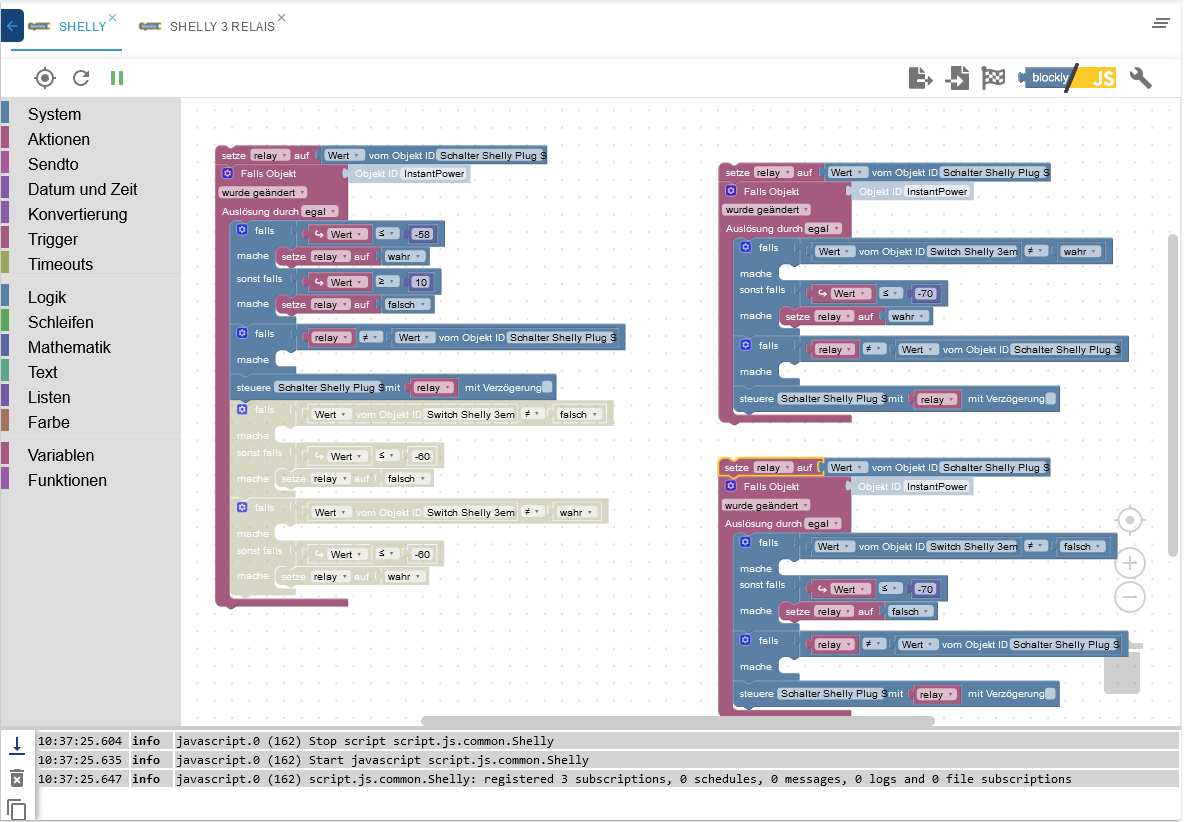Open the menu icon at the top right

(1161, 23)
